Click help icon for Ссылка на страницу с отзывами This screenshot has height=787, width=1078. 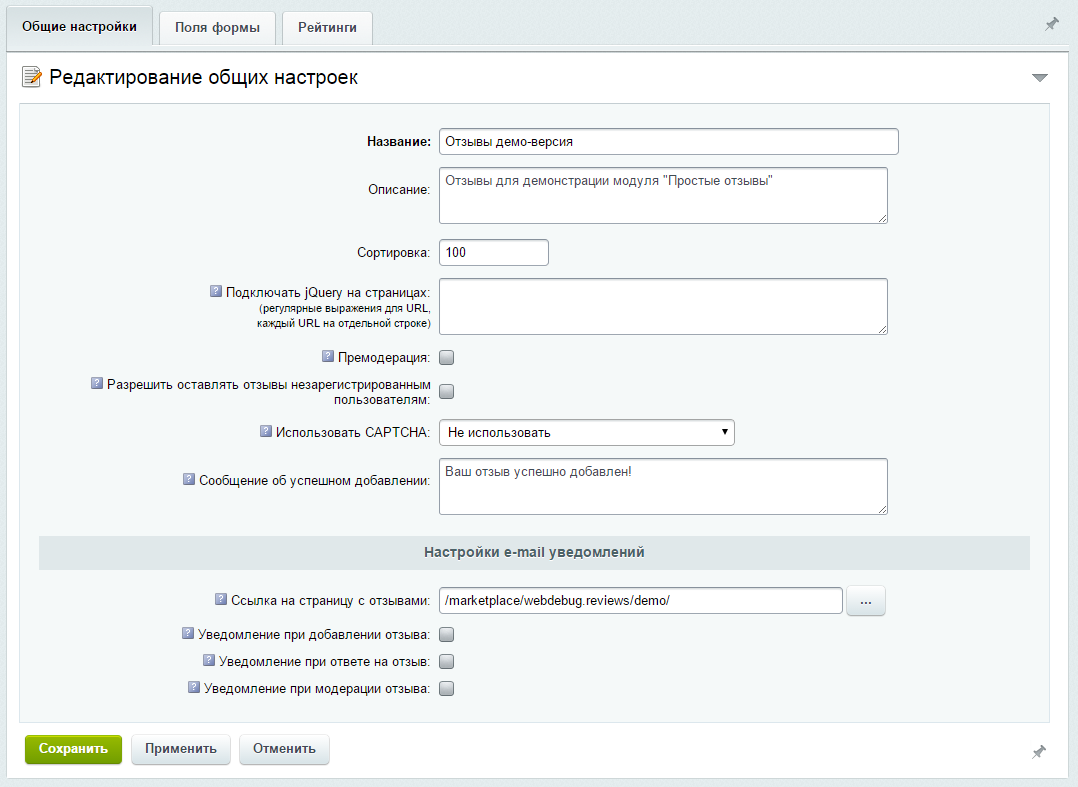[221, 599]
